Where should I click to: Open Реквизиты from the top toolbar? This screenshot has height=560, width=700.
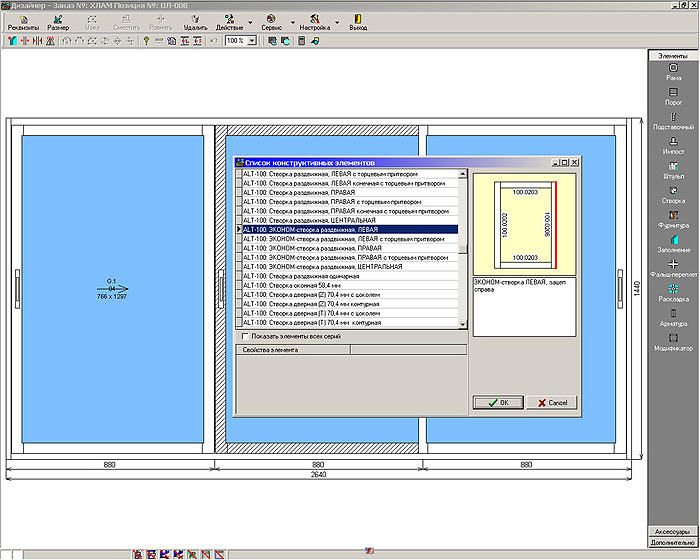coord(23,22)
